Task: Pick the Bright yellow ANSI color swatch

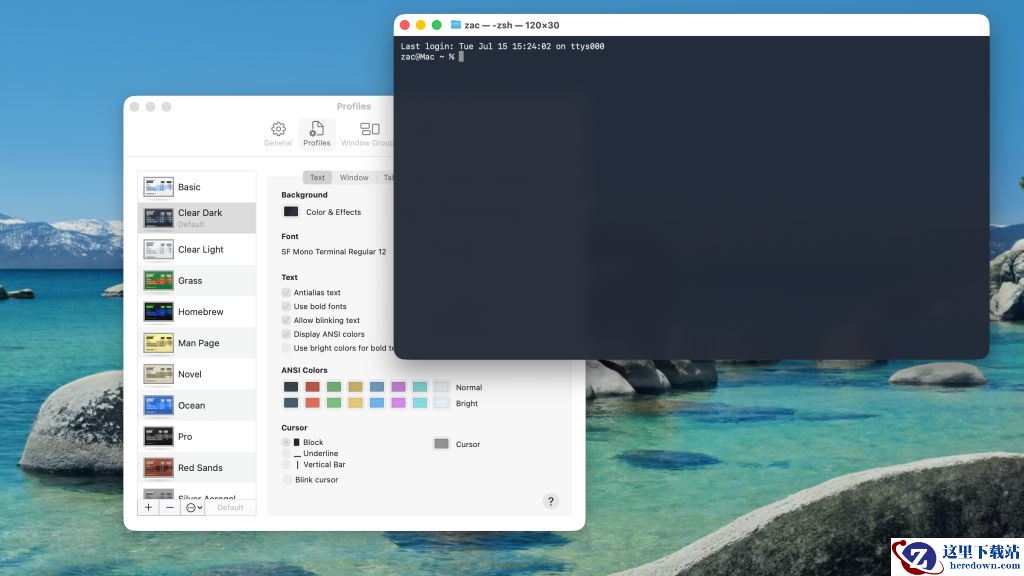Action: point(355,403)
